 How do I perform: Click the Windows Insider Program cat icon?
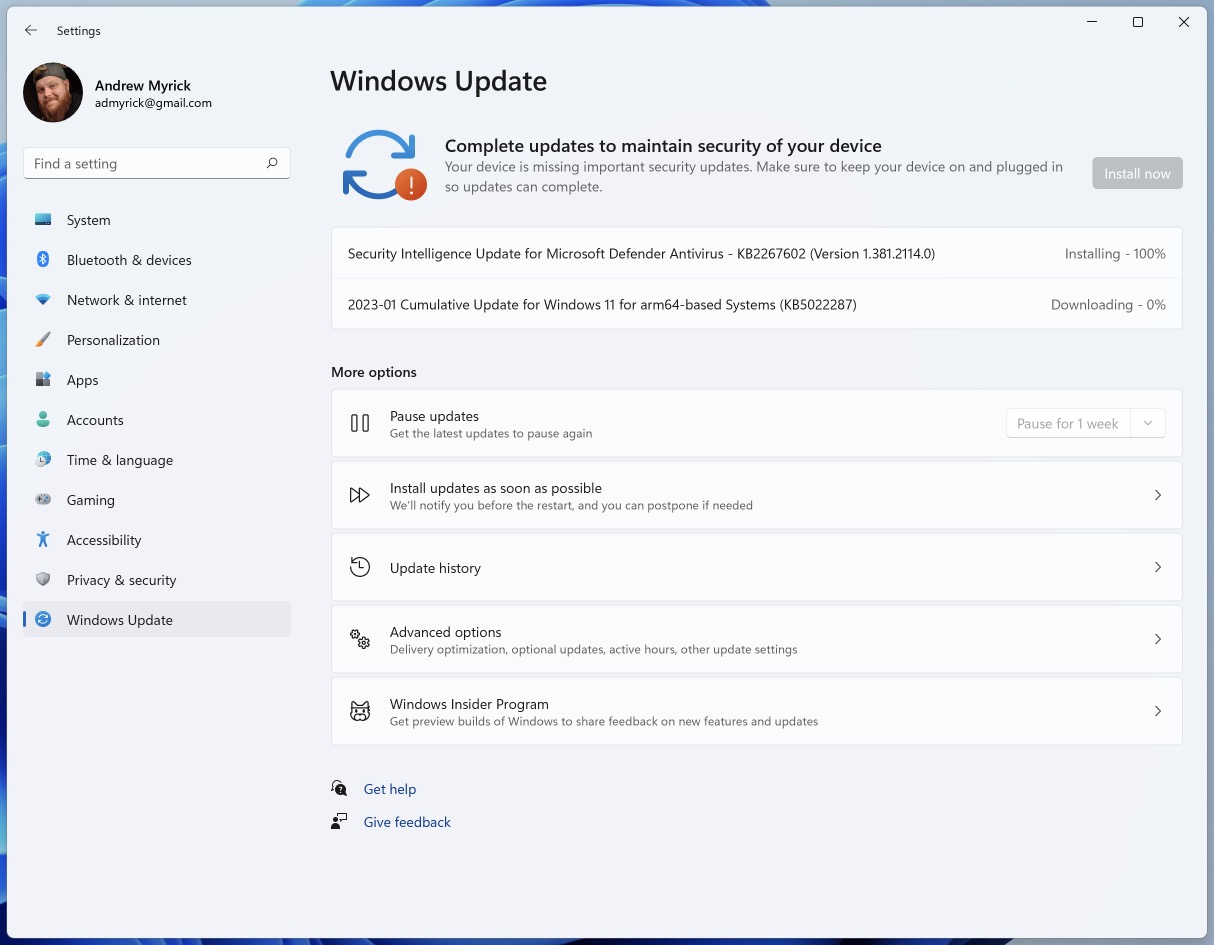(360, 711)
